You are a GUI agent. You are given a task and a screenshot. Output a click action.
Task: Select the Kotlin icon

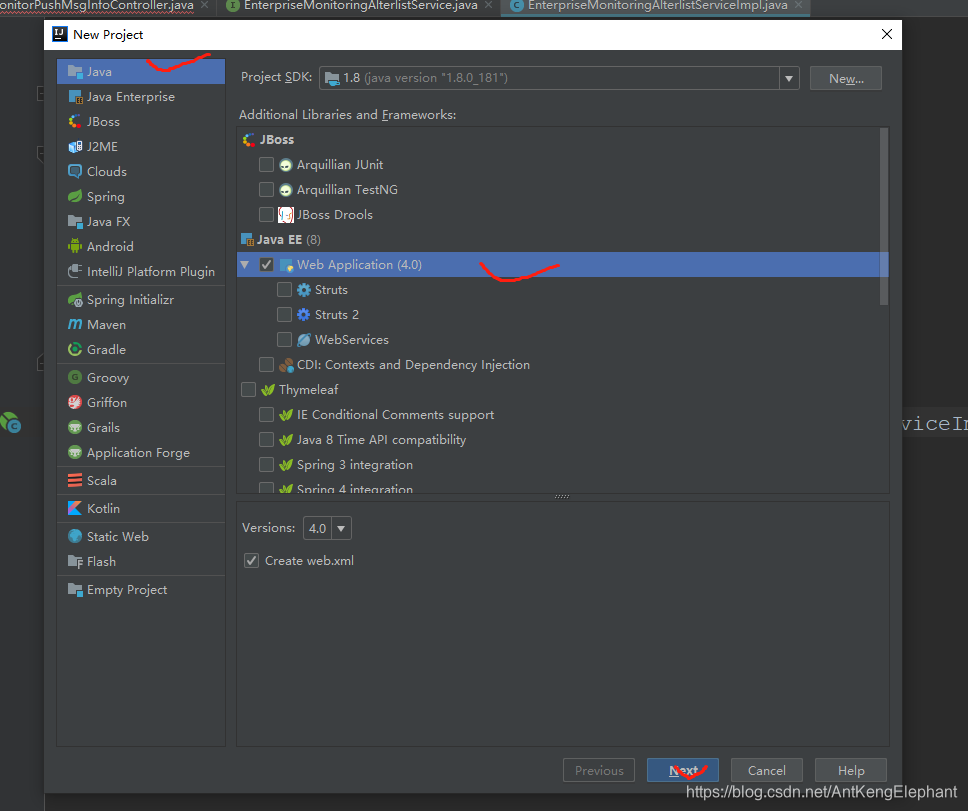(75, 509)
